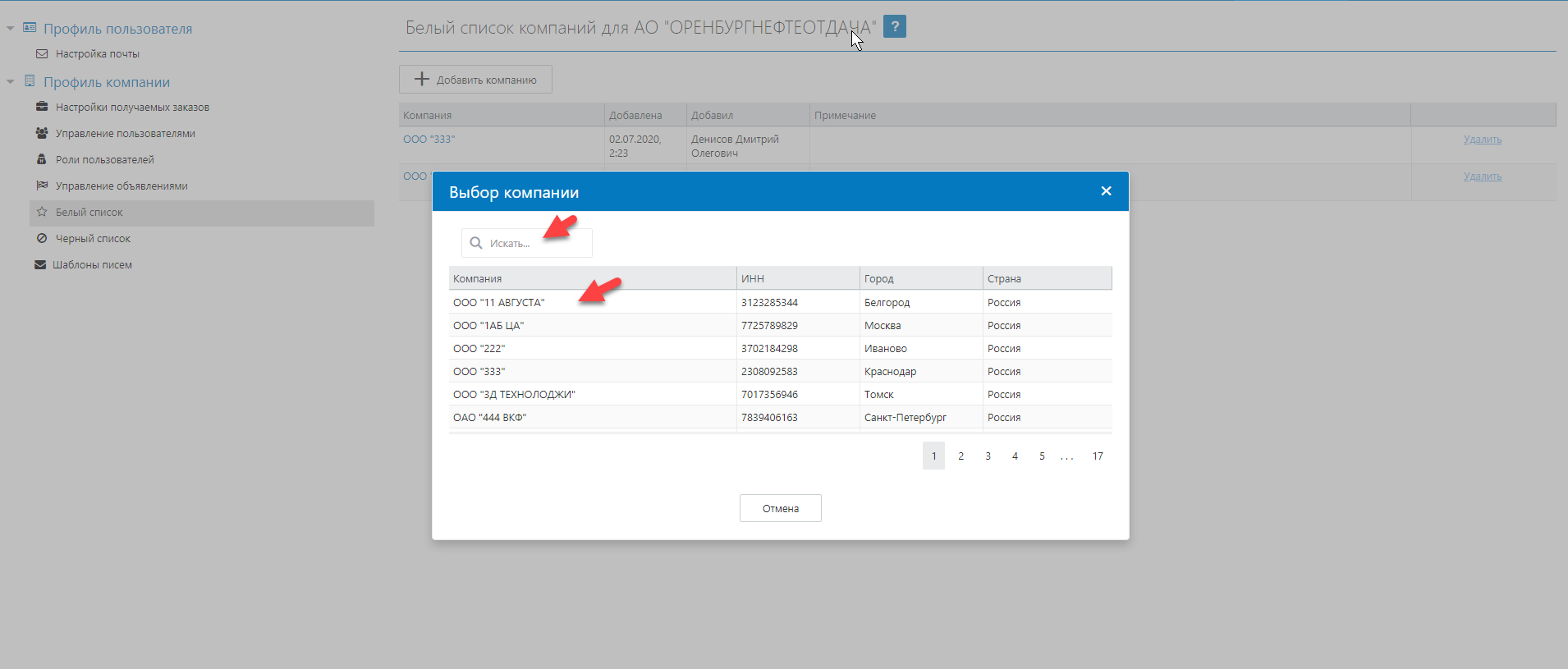This screenshot has height=669, width=1568.
Task: Jump to page 17 in pagination
Action: [1098, 456]
